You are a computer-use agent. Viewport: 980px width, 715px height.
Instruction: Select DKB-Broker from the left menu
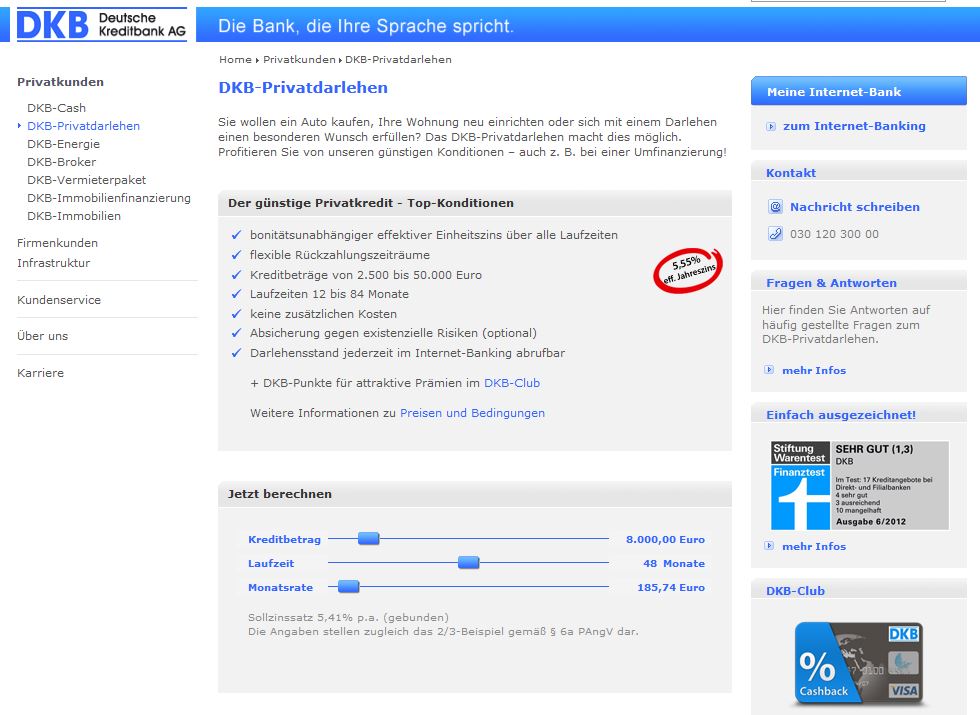pos(61,162)
